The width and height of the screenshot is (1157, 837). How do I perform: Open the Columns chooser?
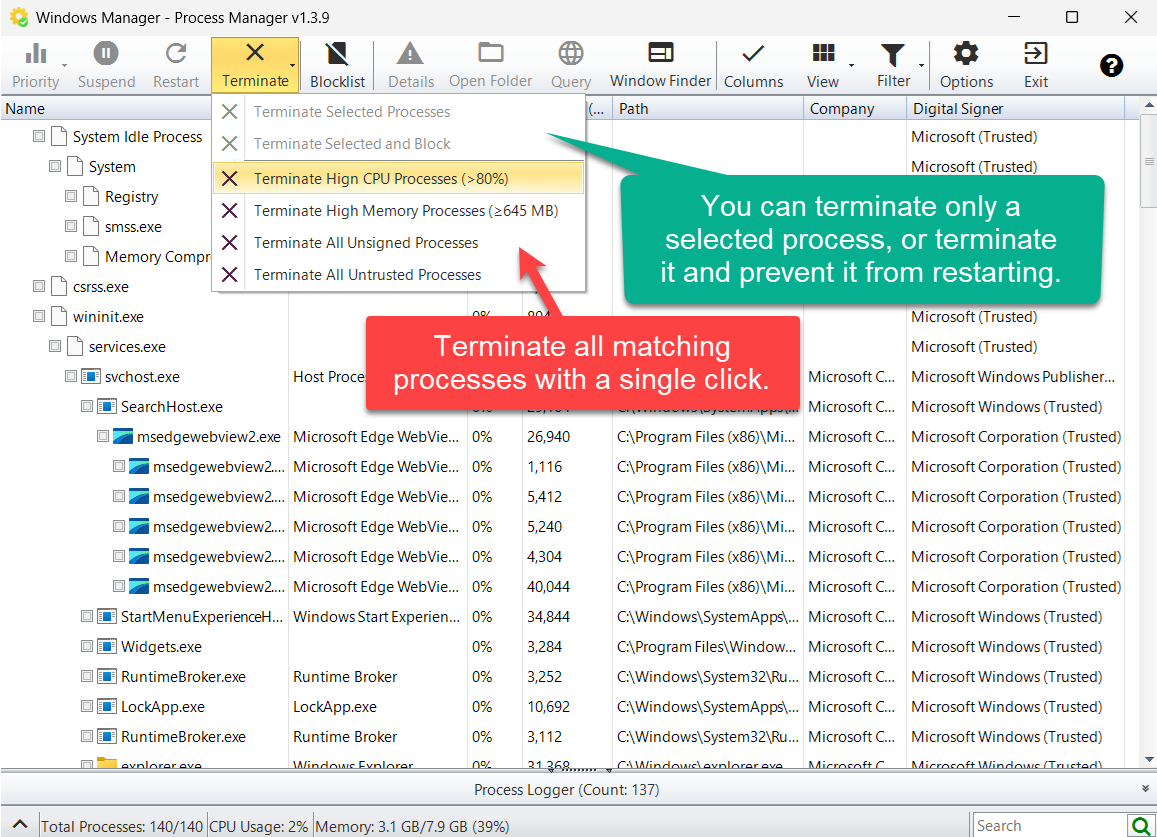pos(753,65)
